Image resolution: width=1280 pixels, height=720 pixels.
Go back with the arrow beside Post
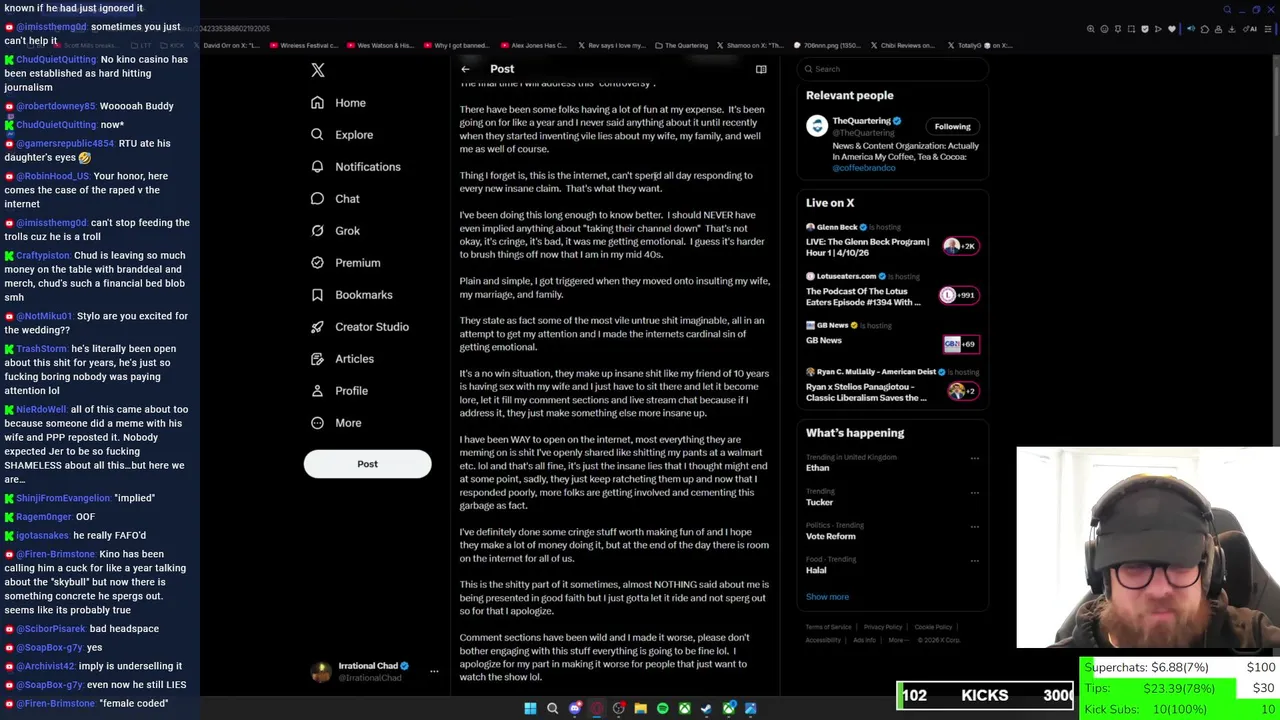[465, 69]
